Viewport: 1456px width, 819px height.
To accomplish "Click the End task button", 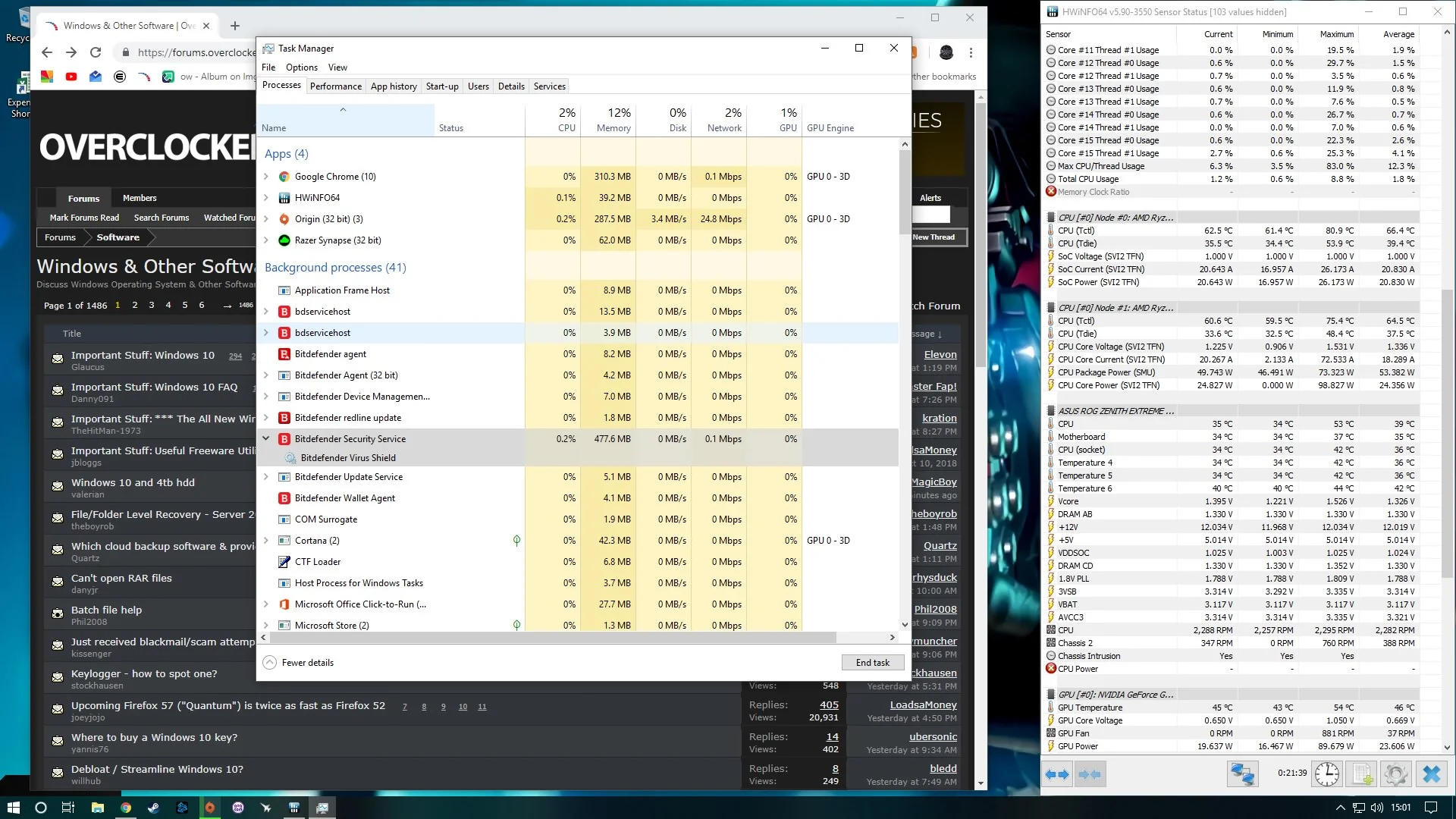I will tap(873, 663).
